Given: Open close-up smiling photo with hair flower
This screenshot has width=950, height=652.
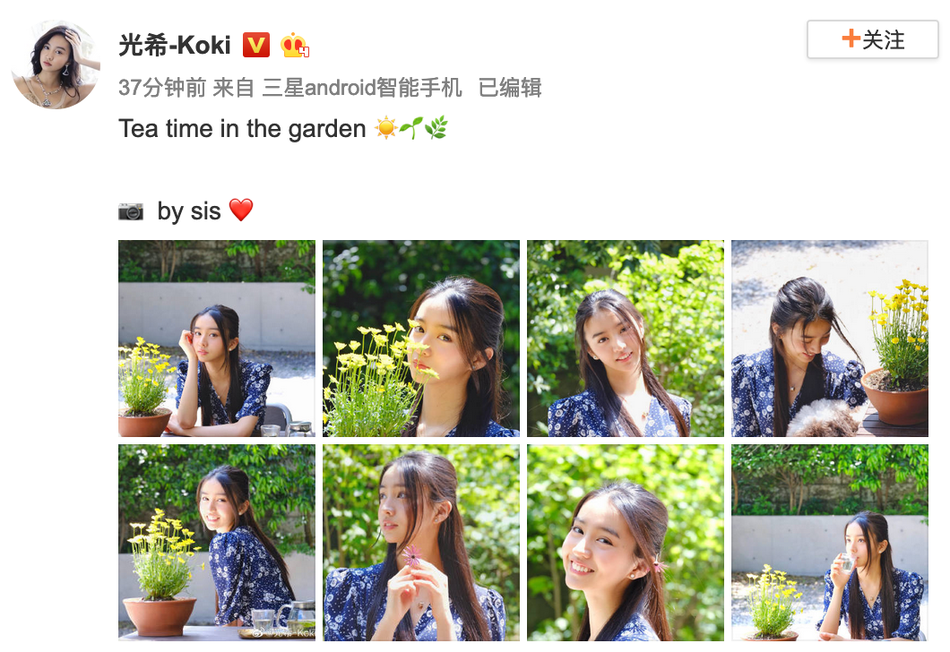Looking at the screenshot, I should [x=625, y=542].
